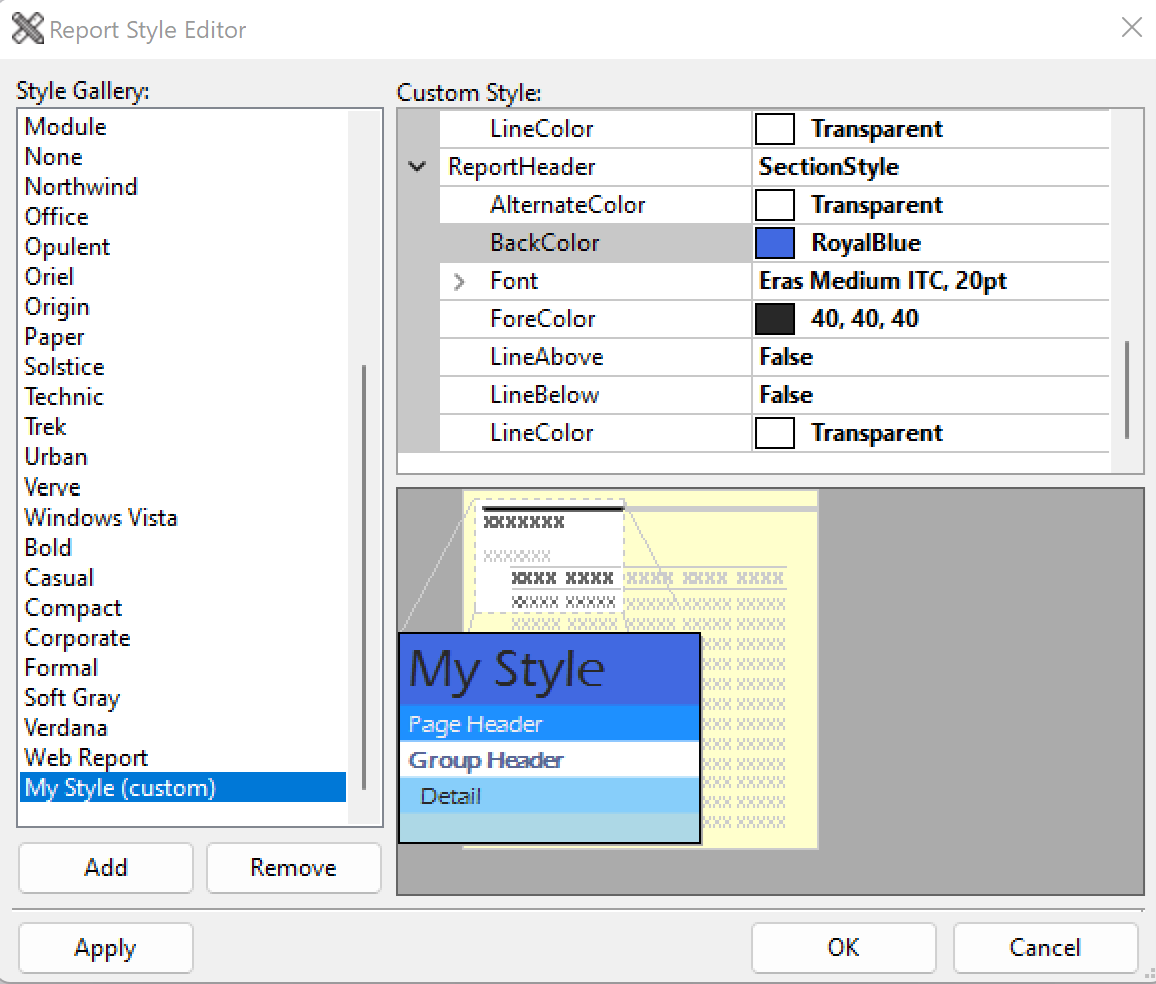This screenshot has width=1156, height=984.
Task: Click the Style Gallery scrollbar thumb
Action: pyautogui.click(x=364, y=578)
